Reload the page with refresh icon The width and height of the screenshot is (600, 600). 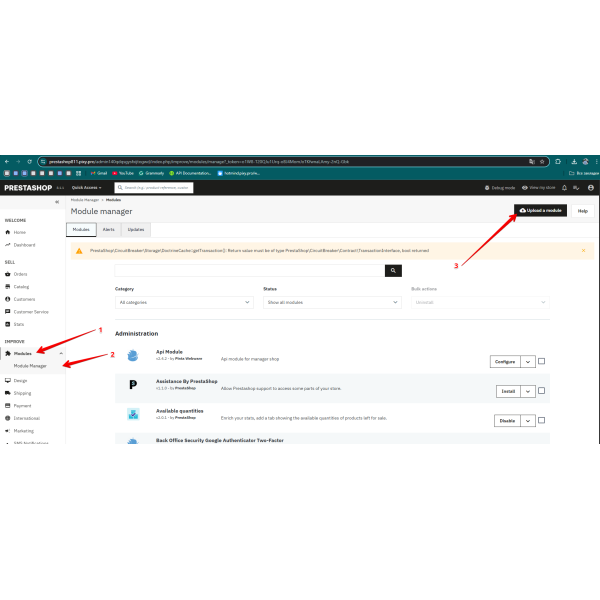pyautogui.click(x=29, y=161)
